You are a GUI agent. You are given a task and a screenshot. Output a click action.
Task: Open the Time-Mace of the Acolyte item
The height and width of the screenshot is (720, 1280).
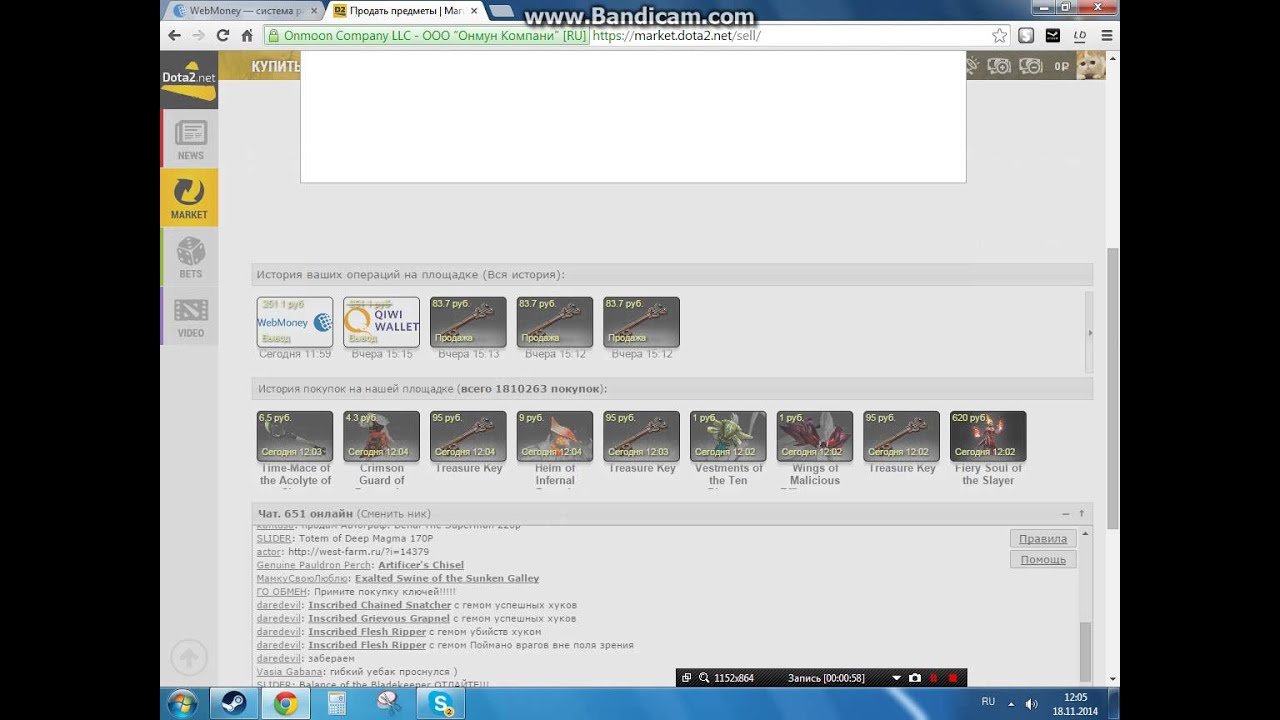pyautogui.click(x=295, y=436)
